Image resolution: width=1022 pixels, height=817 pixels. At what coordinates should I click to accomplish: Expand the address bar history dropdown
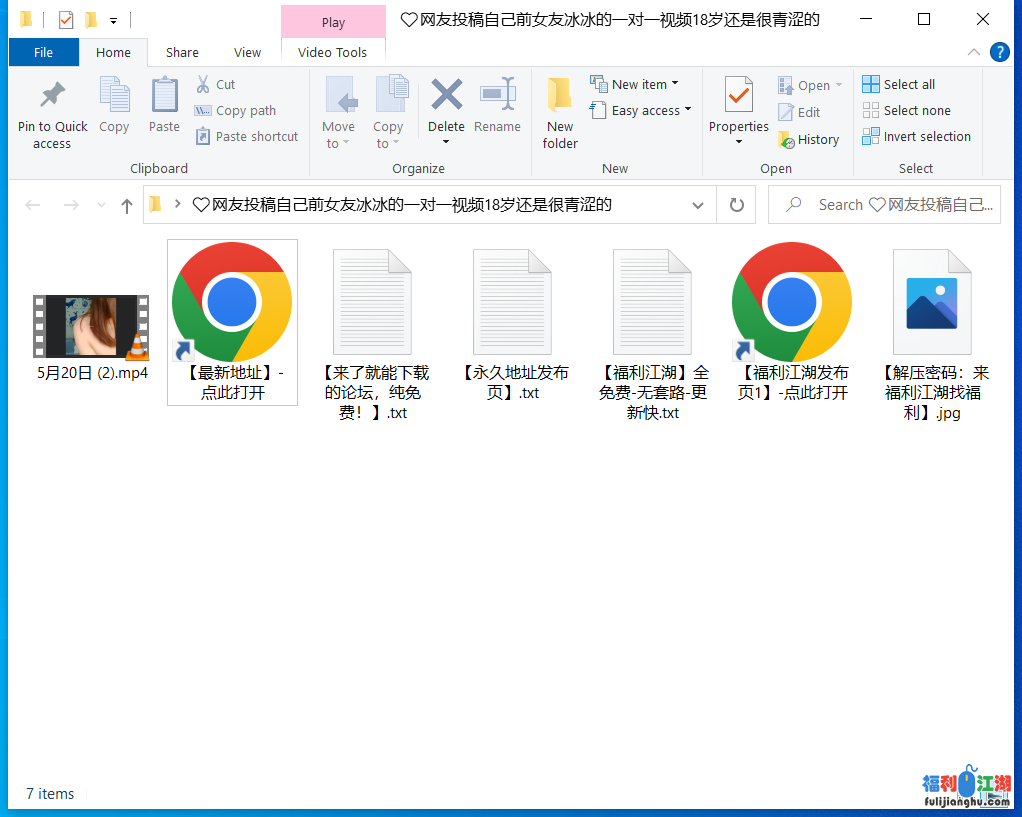coord(698,205)
